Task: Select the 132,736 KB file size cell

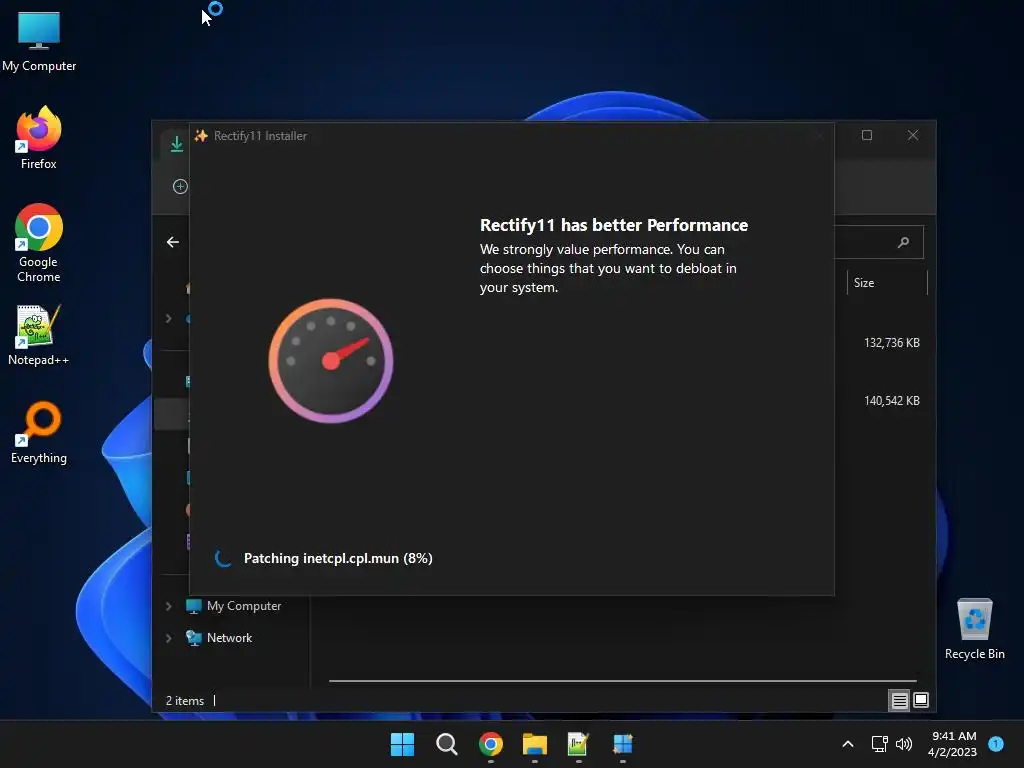Action: pyautogui.click(x=891, y=343)
